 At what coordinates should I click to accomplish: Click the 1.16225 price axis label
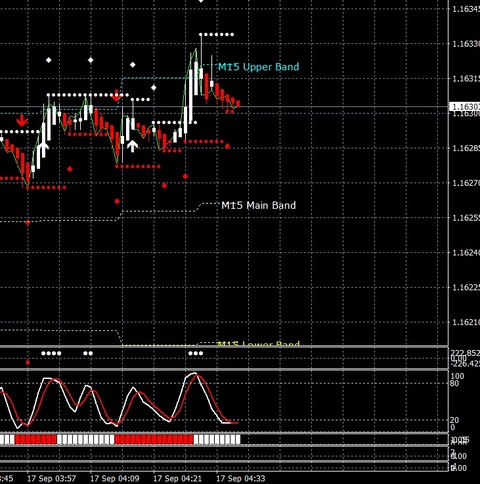(466, 287)
